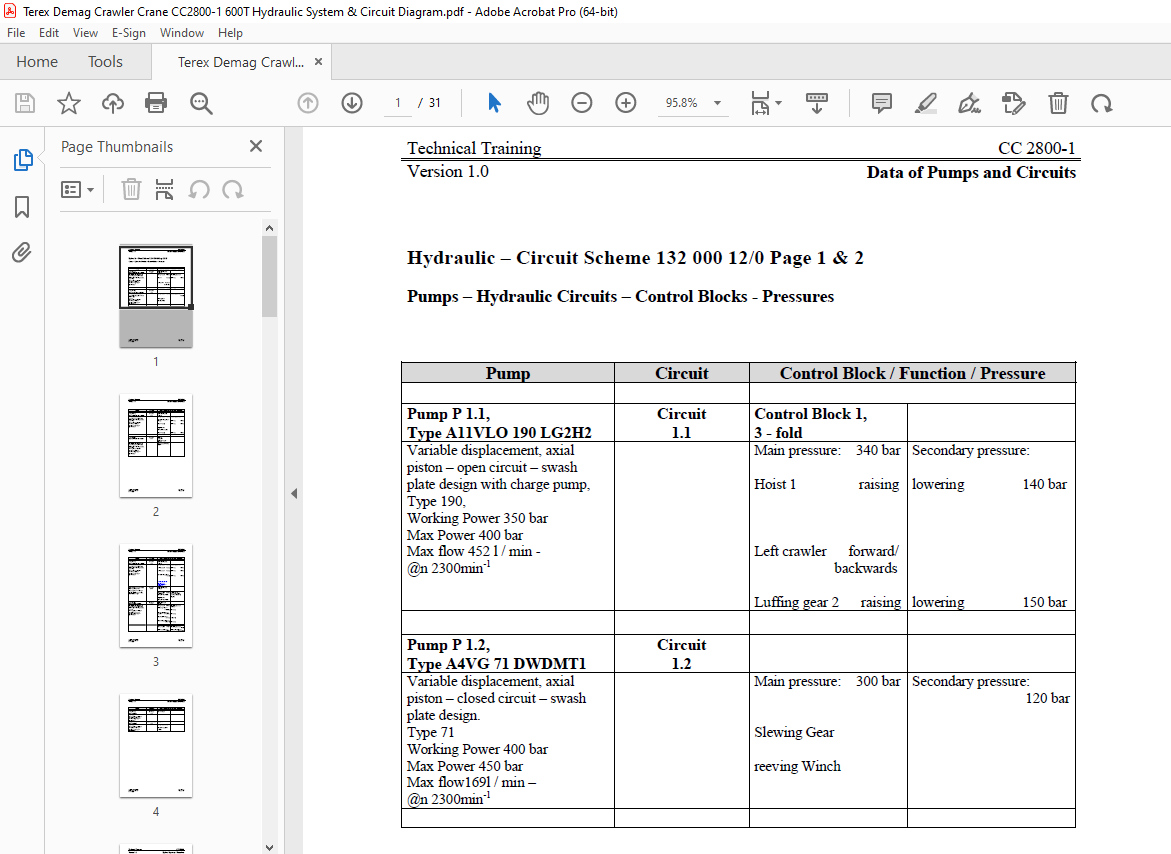1171x854 pixels.
Task: Activate the arrow selection tool
Action: 494,103
